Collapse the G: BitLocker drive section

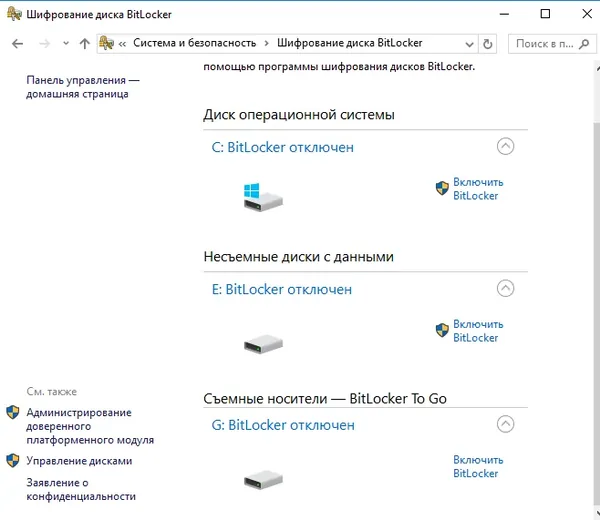(x=505, y=424)
